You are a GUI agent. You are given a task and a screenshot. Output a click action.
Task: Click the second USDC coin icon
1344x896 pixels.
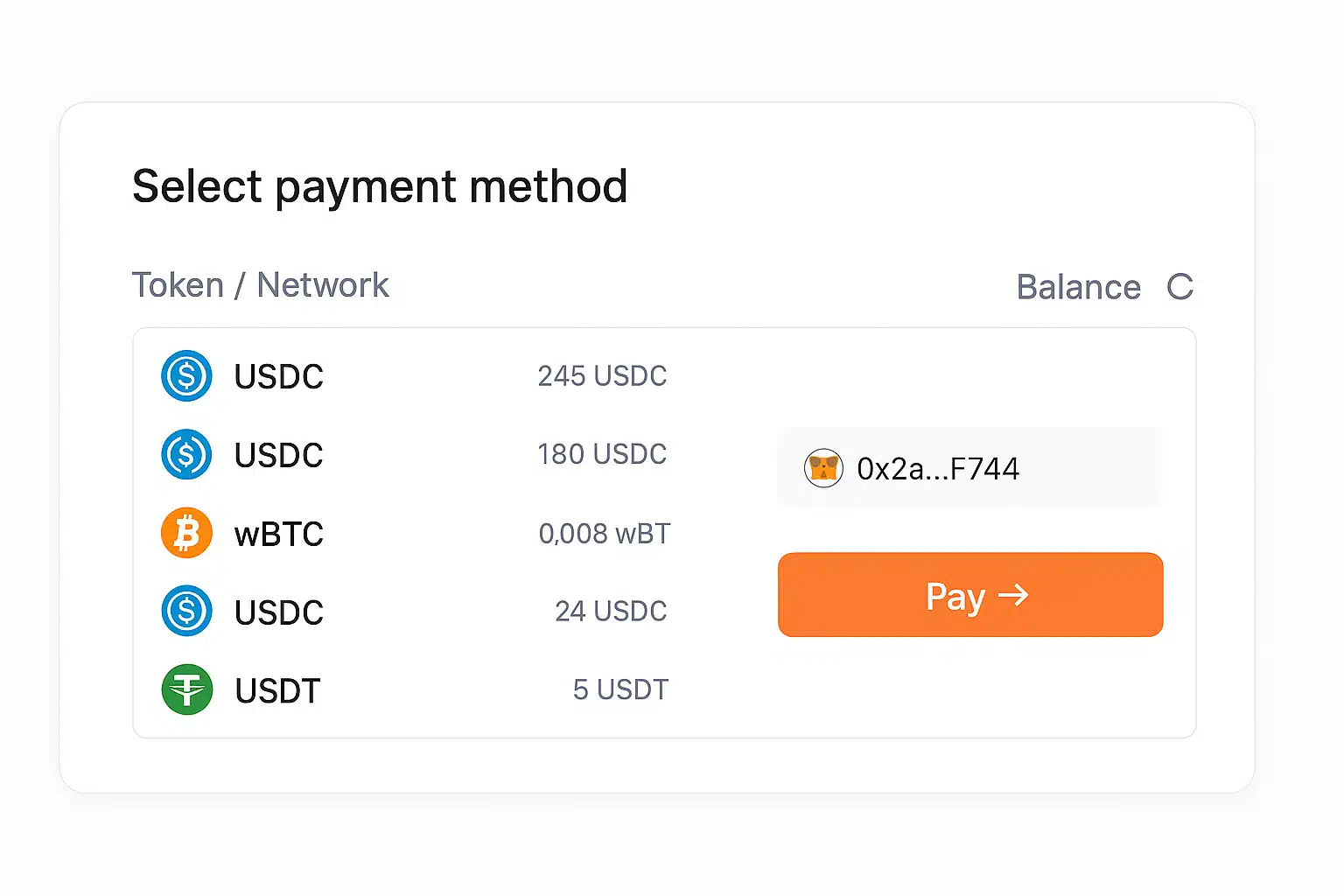[x=186, y=454]
